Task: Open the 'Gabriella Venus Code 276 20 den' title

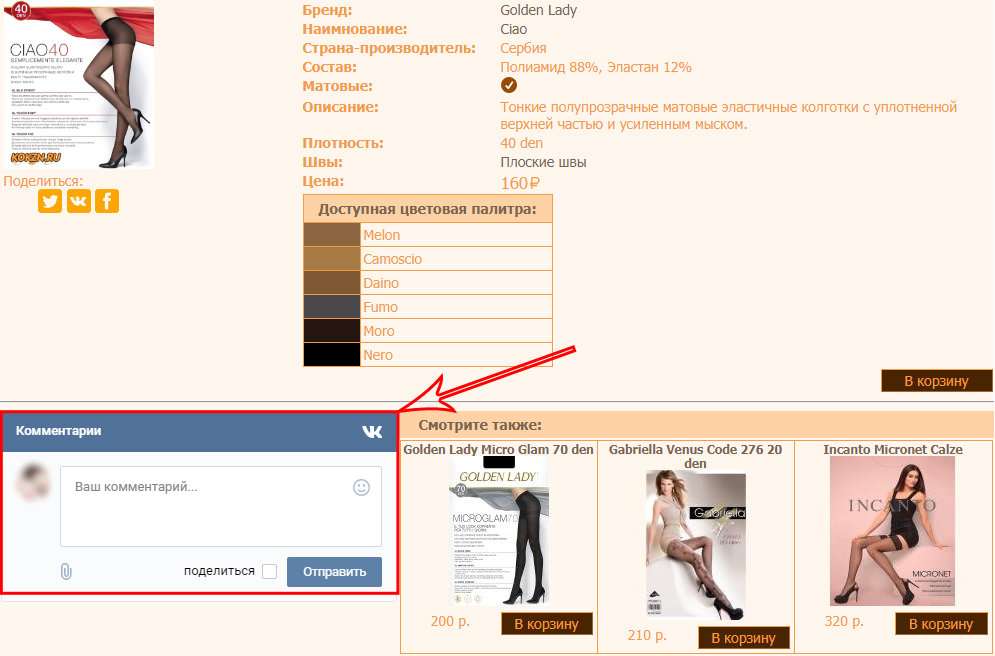Action: click(x=695, y=456)
